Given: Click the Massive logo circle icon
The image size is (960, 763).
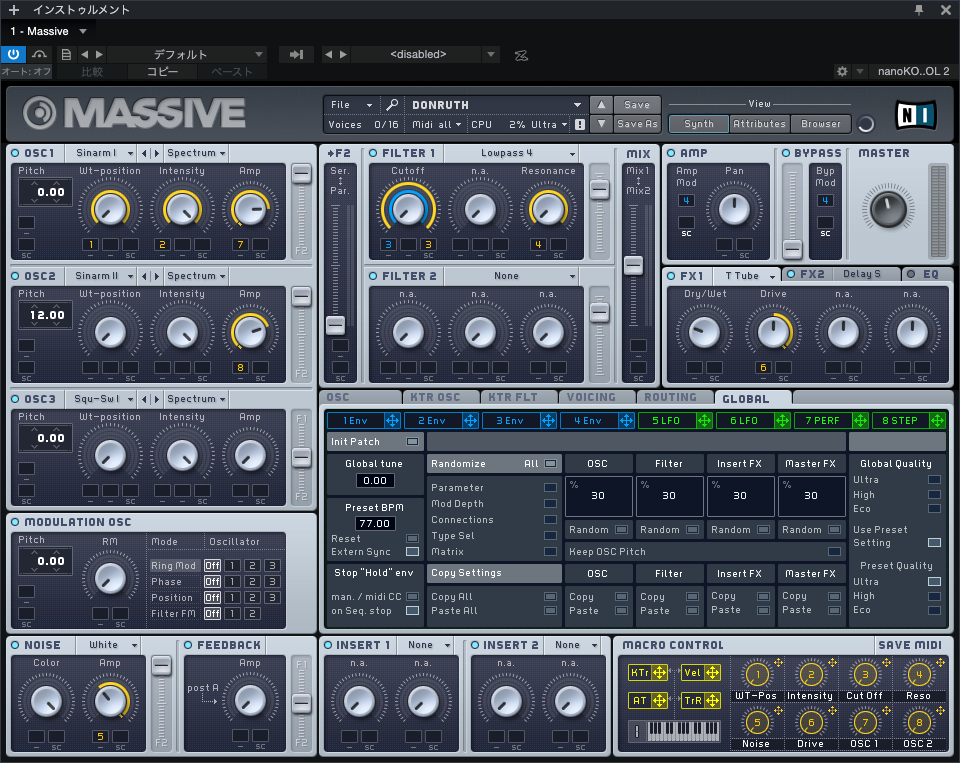Looking at the screenshot, I should click(40, 113).
